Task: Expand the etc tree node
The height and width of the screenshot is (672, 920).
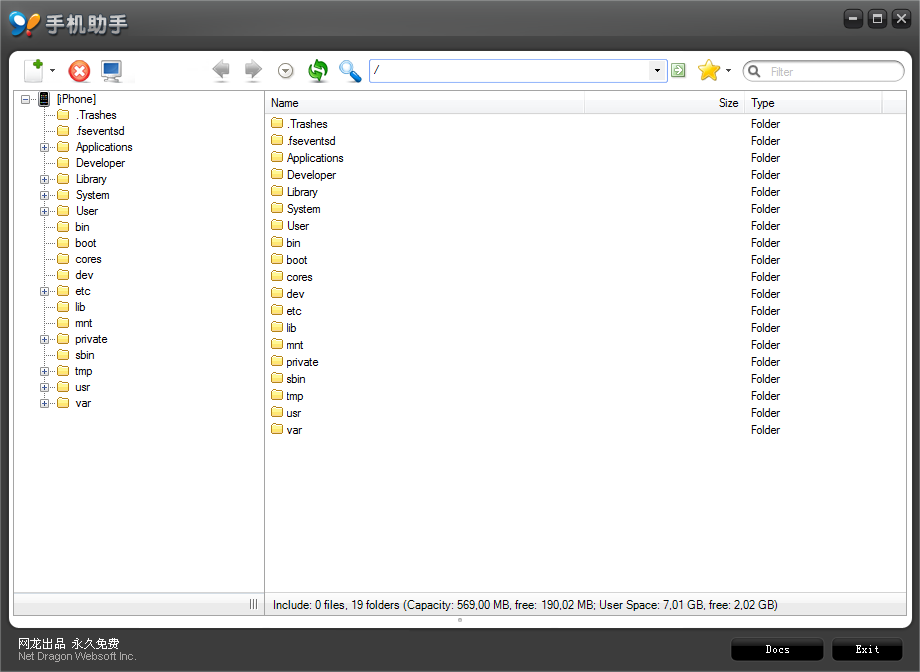Action: point(44,292)
